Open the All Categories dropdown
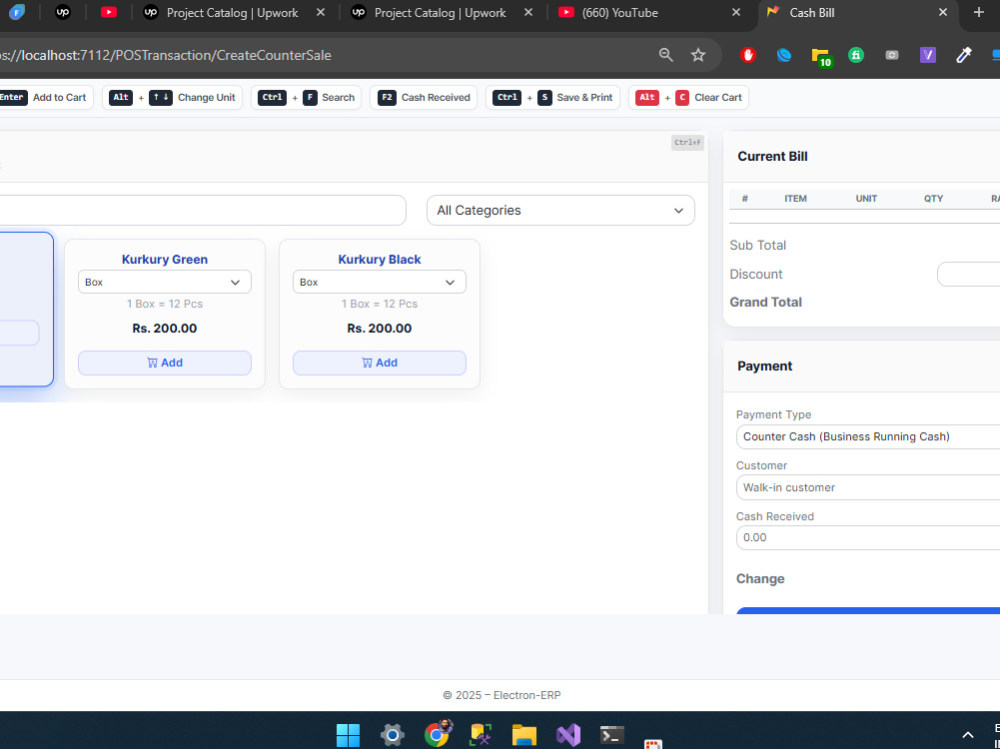 (561, 211)
